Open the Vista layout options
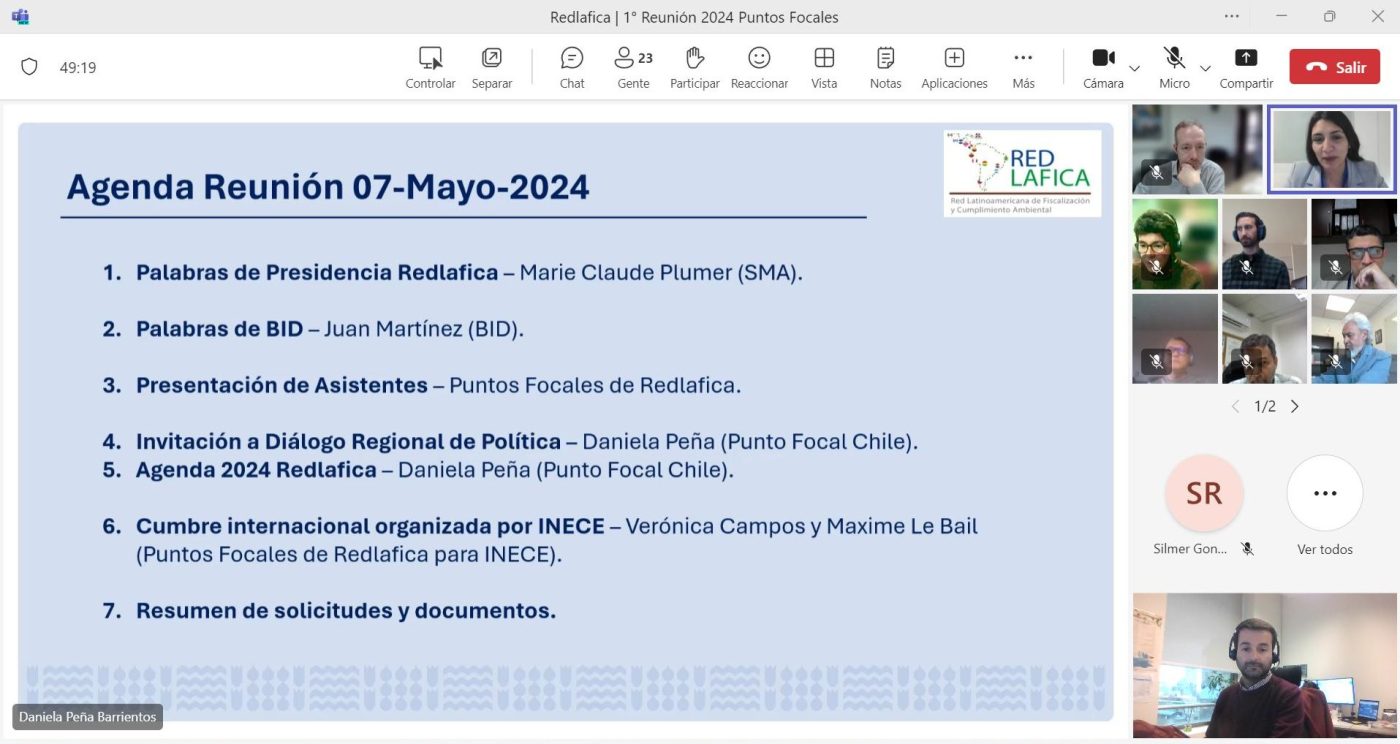This screenshot has width=1400, height=744. tap(824, 67)
